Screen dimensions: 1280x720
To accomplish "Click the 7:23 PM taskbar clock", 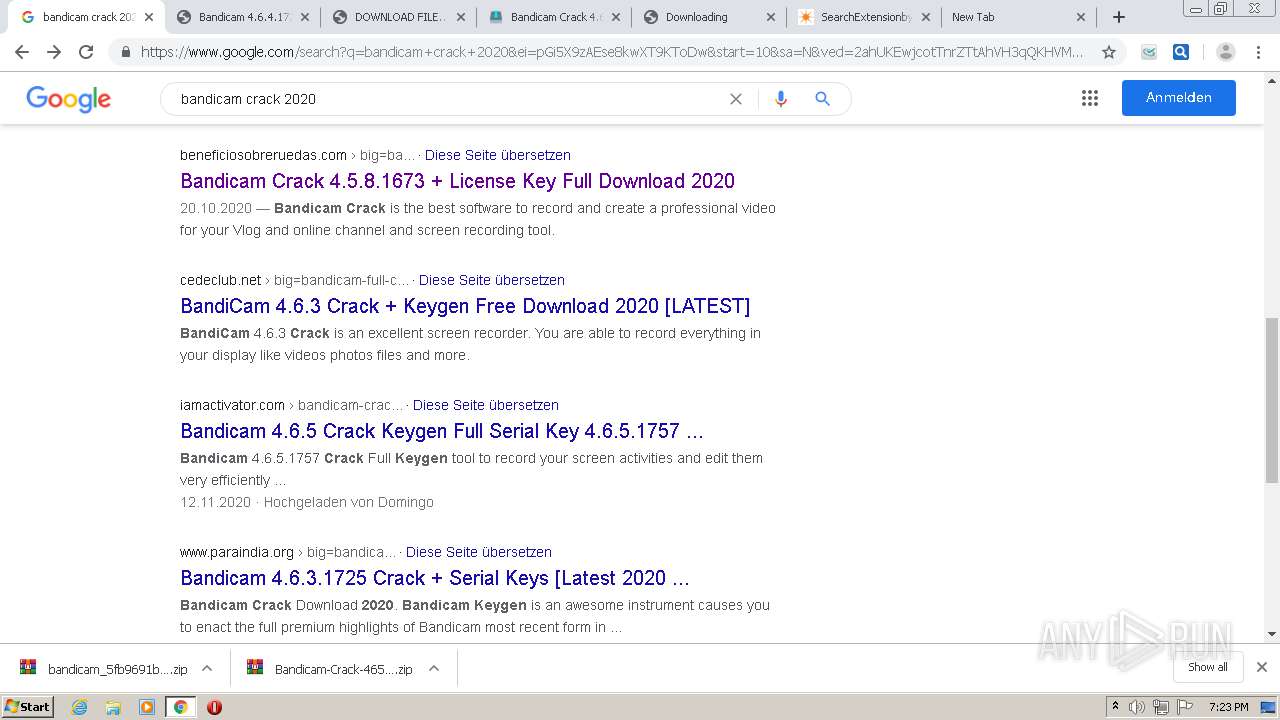I will (x=1228, y=707).
